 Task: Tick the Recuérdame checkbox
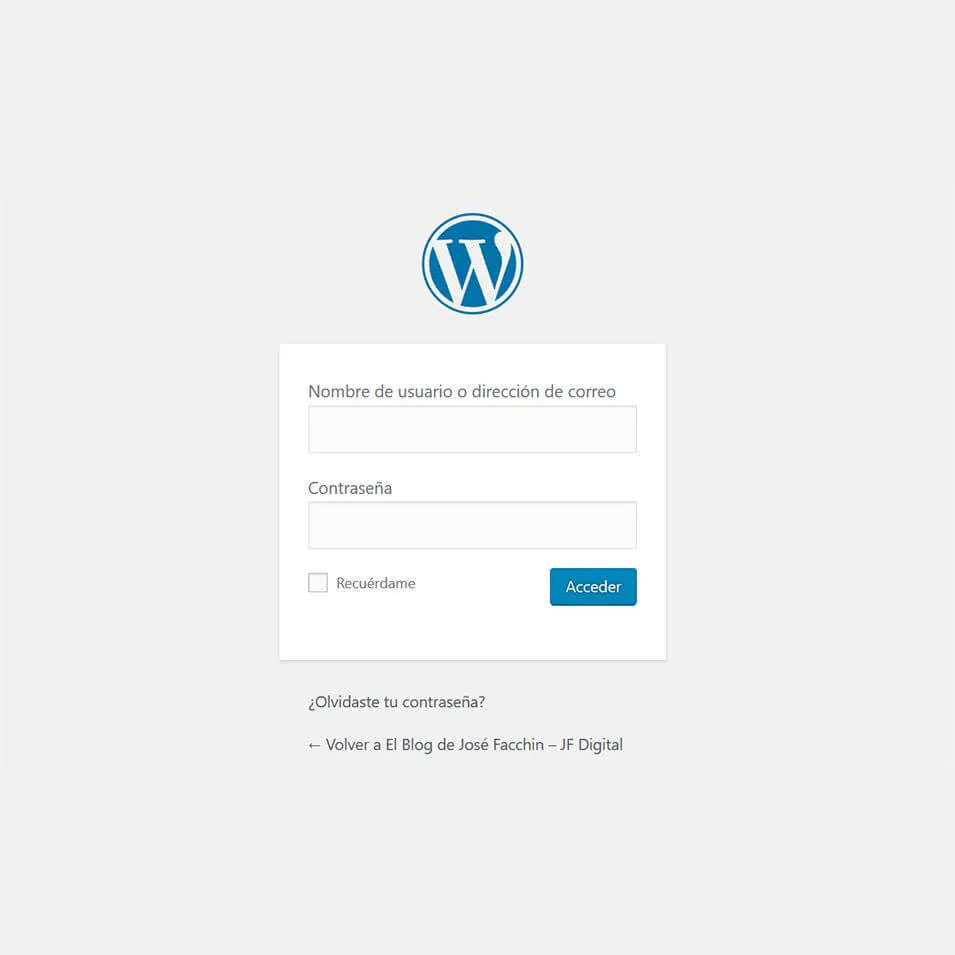click(318, 582)
